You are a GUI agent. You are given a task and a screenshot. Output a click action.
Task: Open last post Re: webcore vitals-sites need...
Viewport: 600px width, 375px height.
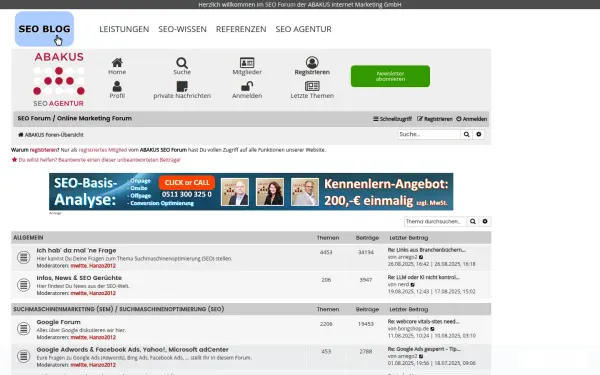[x=424, y=321]
